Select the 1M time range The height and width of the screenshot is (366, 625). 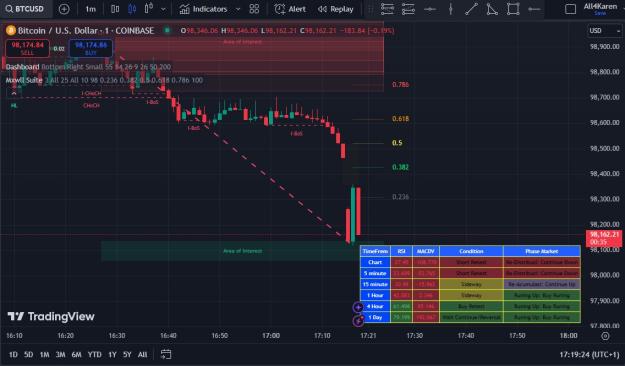pos(44,354)
